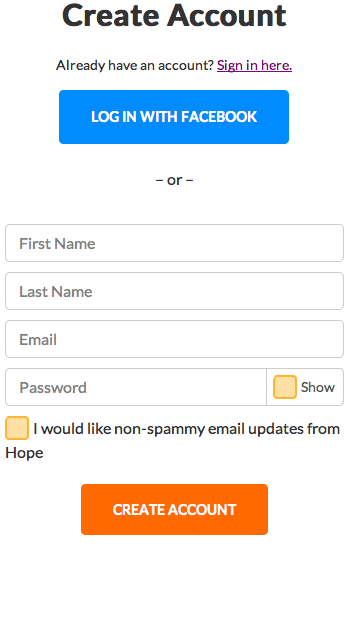Click the '– or –' divider text

pos(174,180)
